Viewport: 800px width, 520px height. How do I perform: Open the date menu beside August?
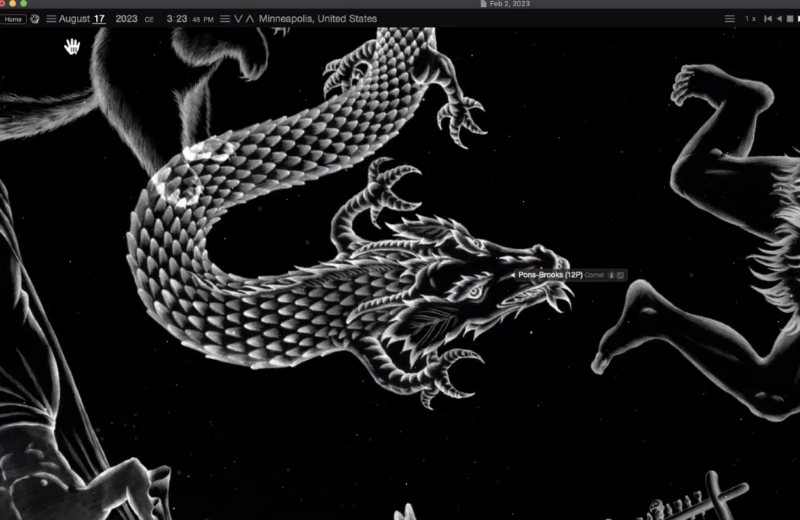[x=51, y=19]
